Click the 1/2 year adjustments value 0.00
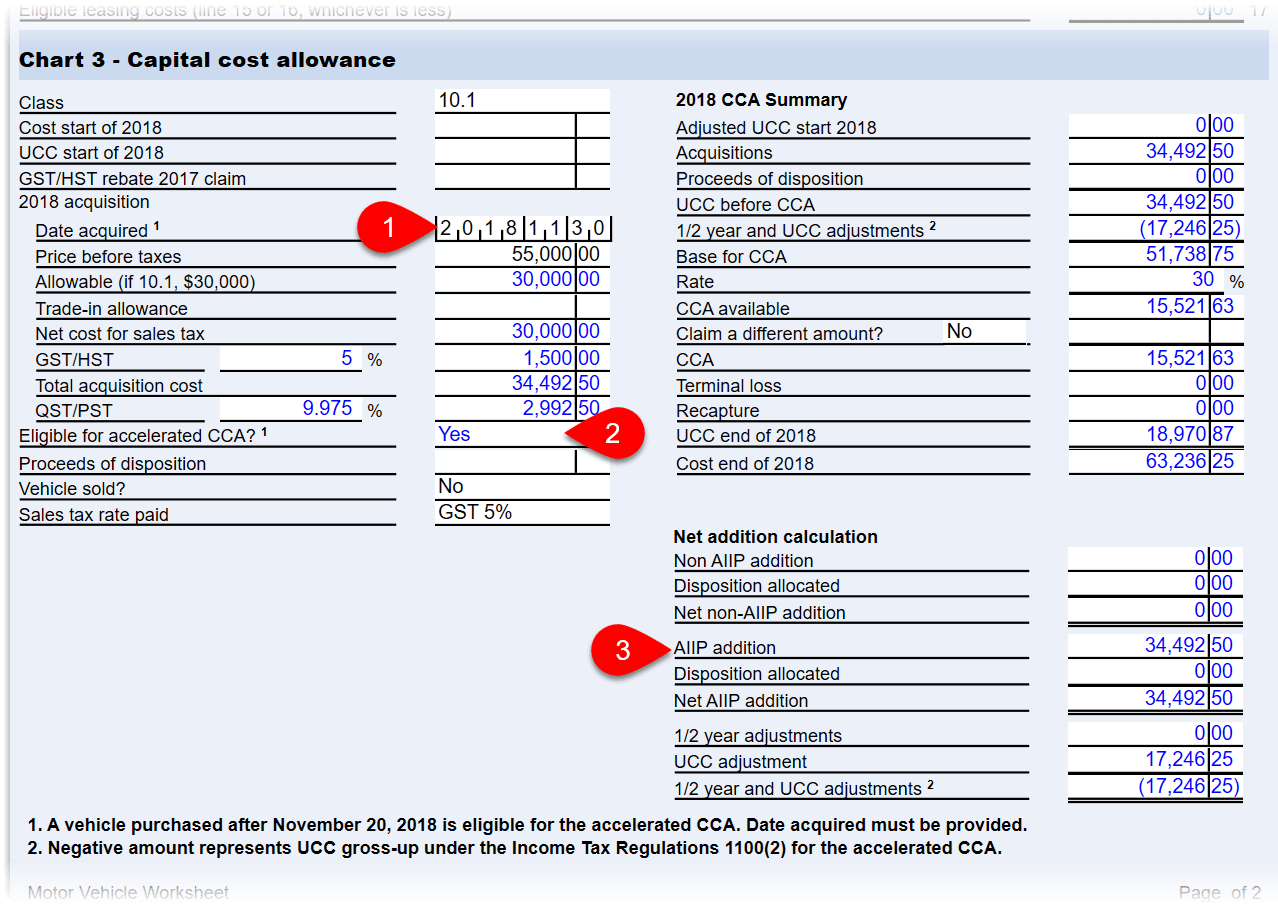This screenshot has height=908, width=1278. [x=1156, y=734]
